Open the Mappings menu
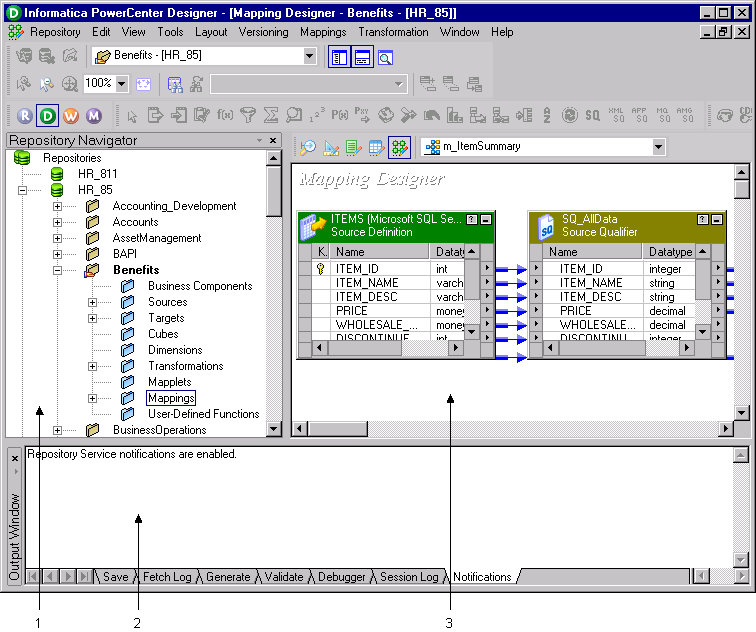Screen dimensions: 756x632 [323, 32]
